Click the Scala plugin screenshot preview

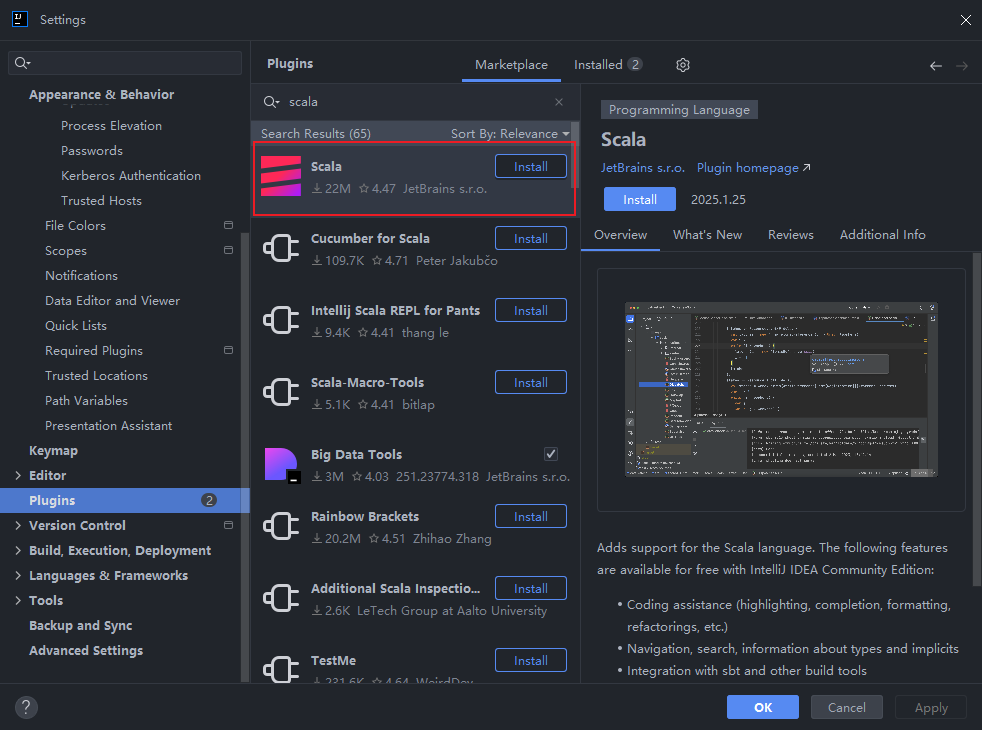(x=781, y=389)
